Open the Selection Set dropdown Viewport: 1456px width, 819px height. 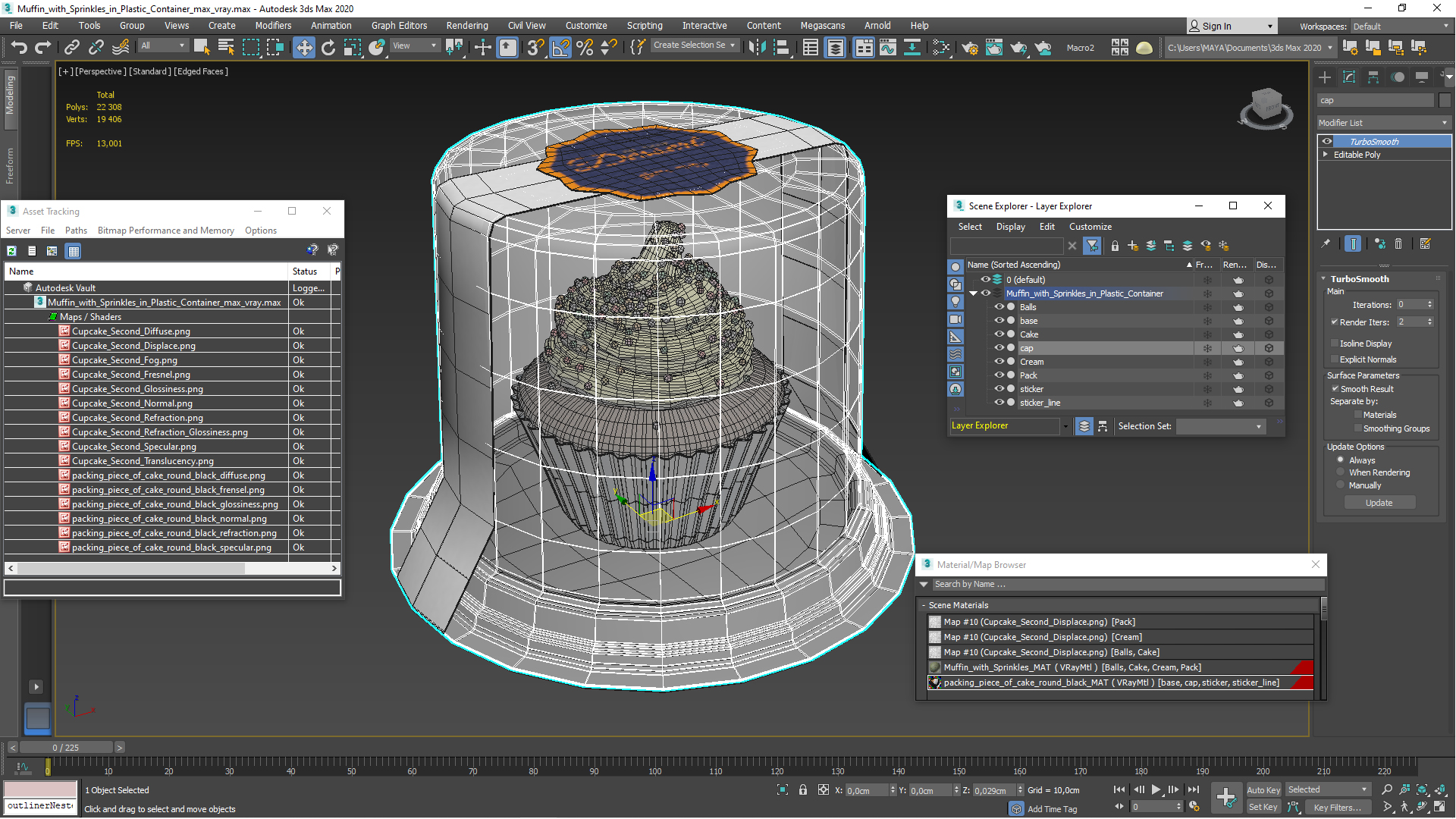coord(1222,426)
